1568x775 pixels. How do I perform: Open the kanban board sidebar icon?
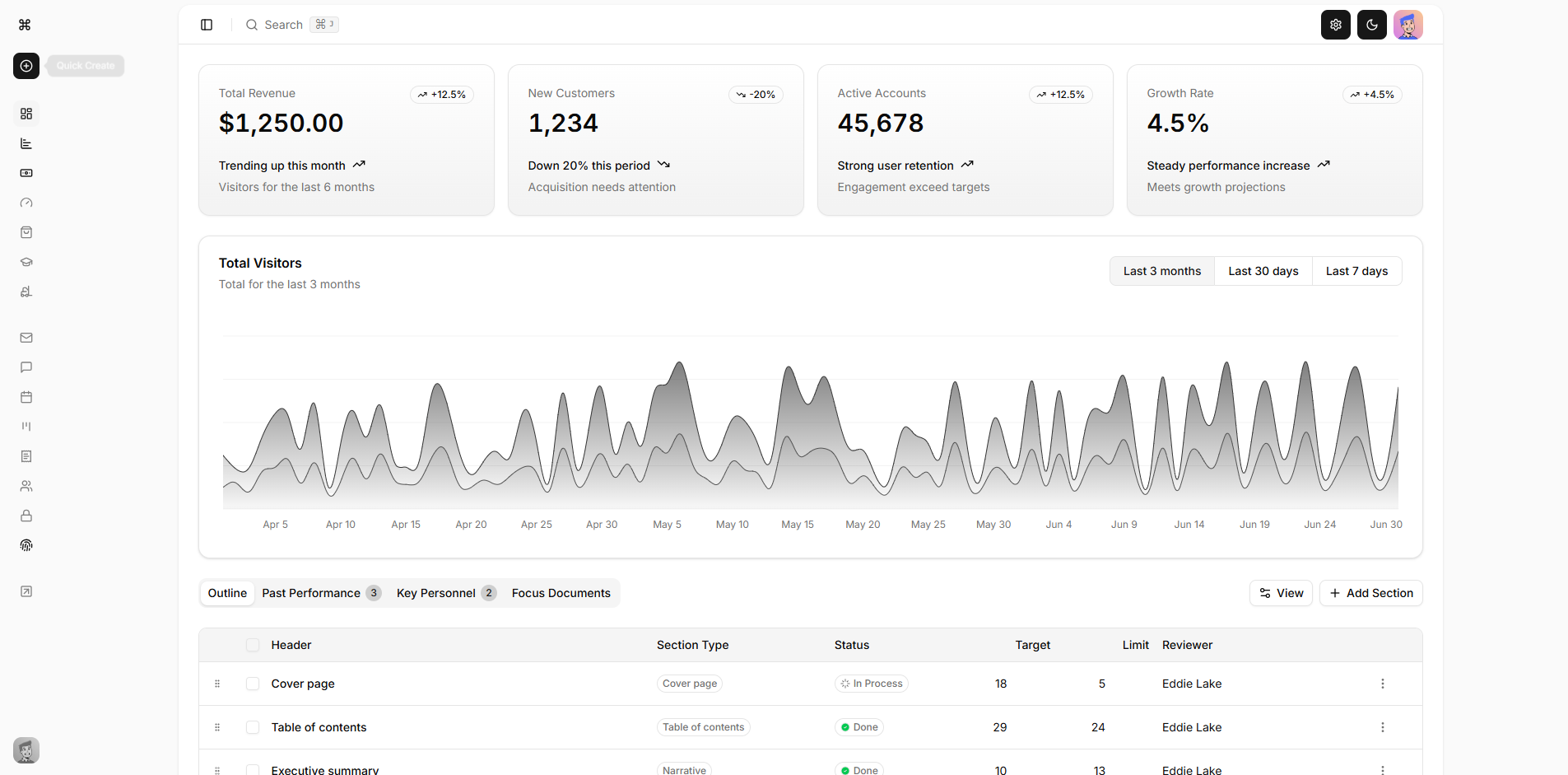tap(26, 427)
